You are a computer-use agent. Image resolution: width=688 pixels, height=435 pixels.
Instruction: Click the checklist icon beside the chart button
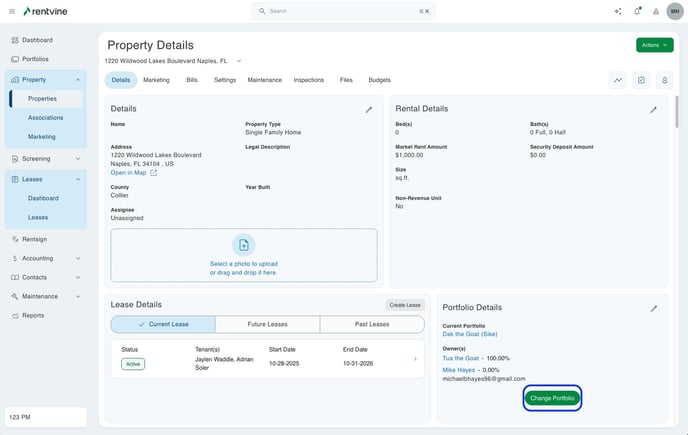(x=641, y=80)
